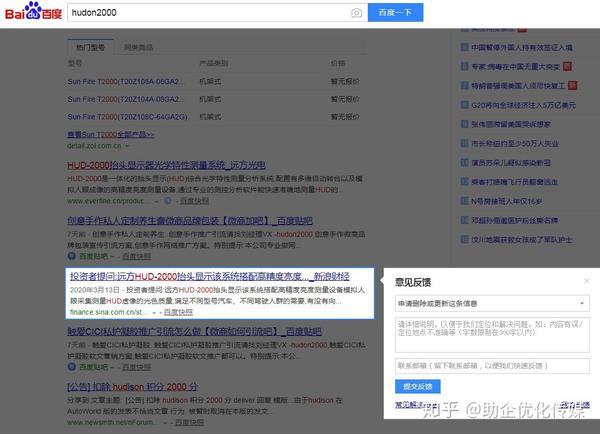Screen dimensions: 600x434
Task: Open hot item N号房接班人年仅16岁
Action: pos(506,201)
